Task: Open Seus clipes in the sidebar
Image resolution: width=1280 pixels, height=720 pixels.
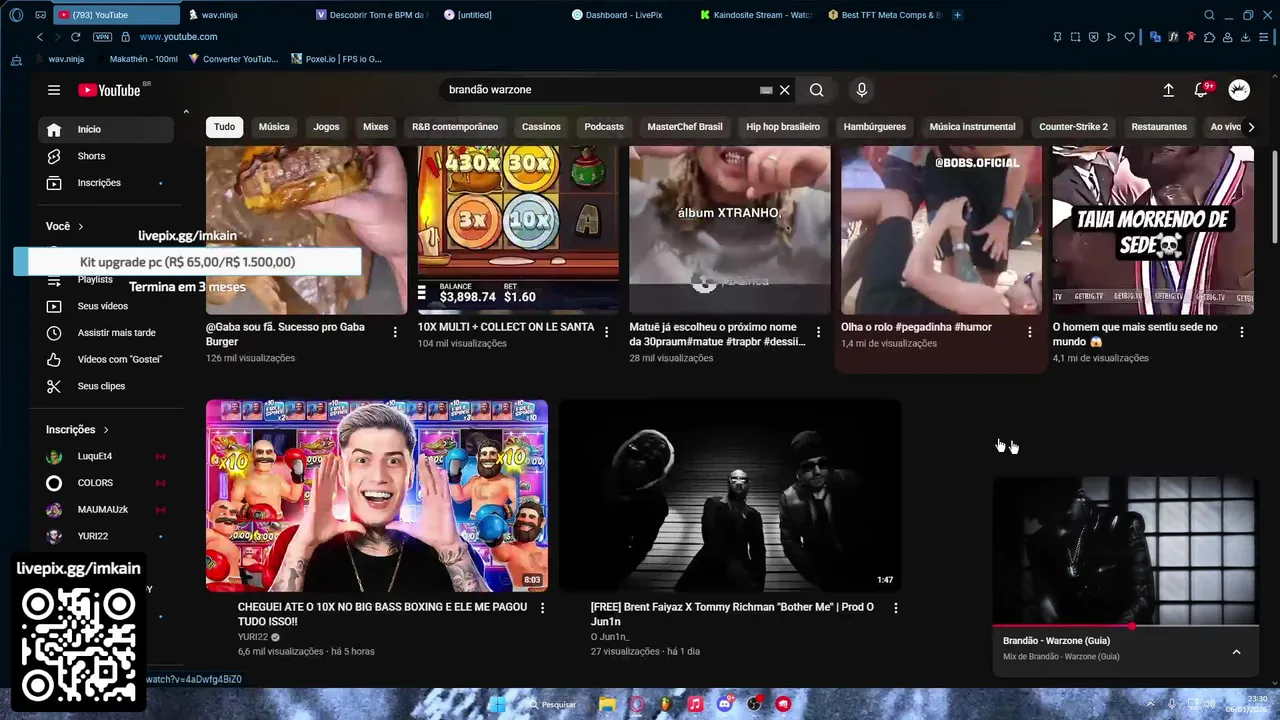Action: 106,386
